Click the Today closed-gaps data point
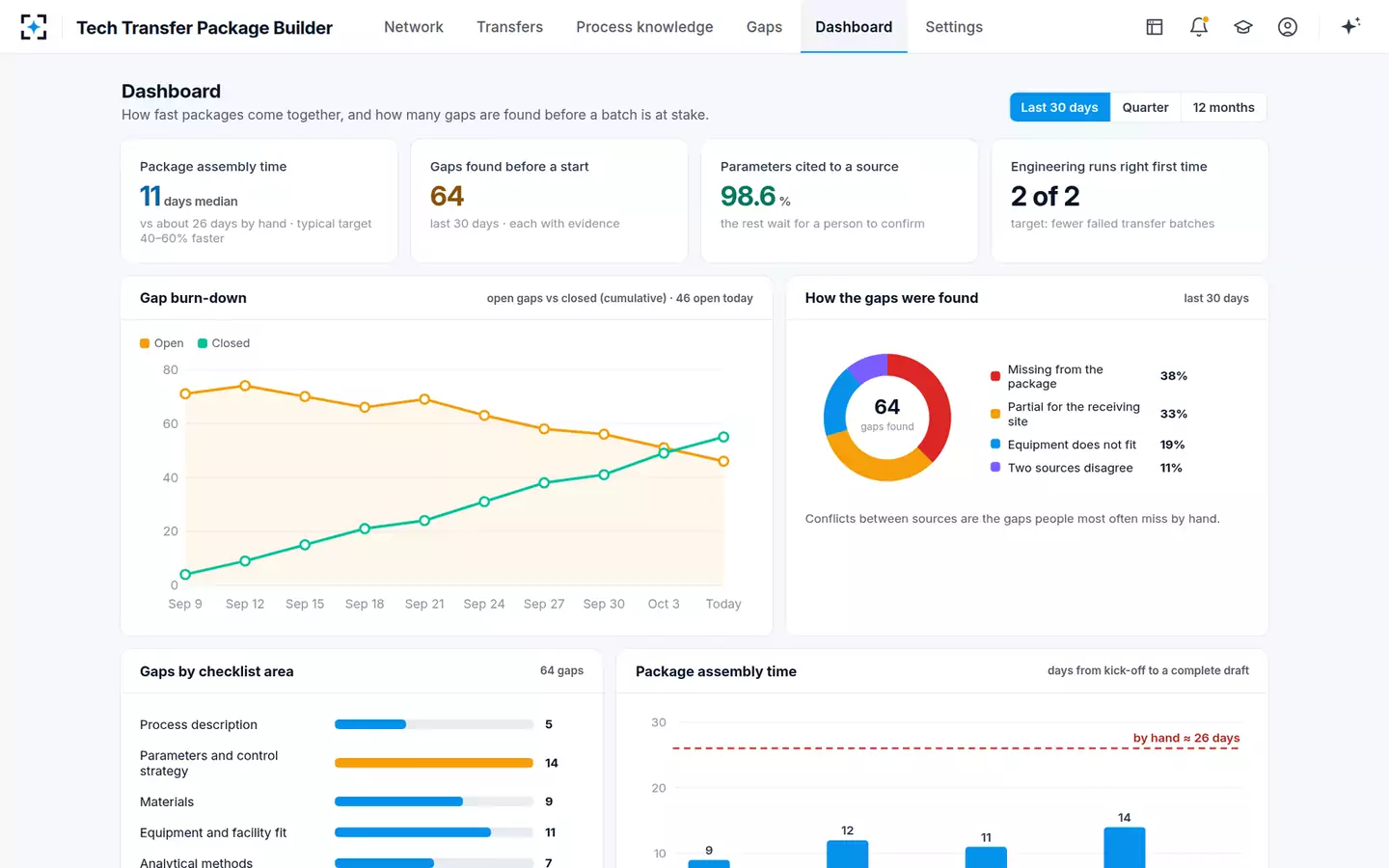The width and height of the screenshot is (1389, 868). [723, 437]
